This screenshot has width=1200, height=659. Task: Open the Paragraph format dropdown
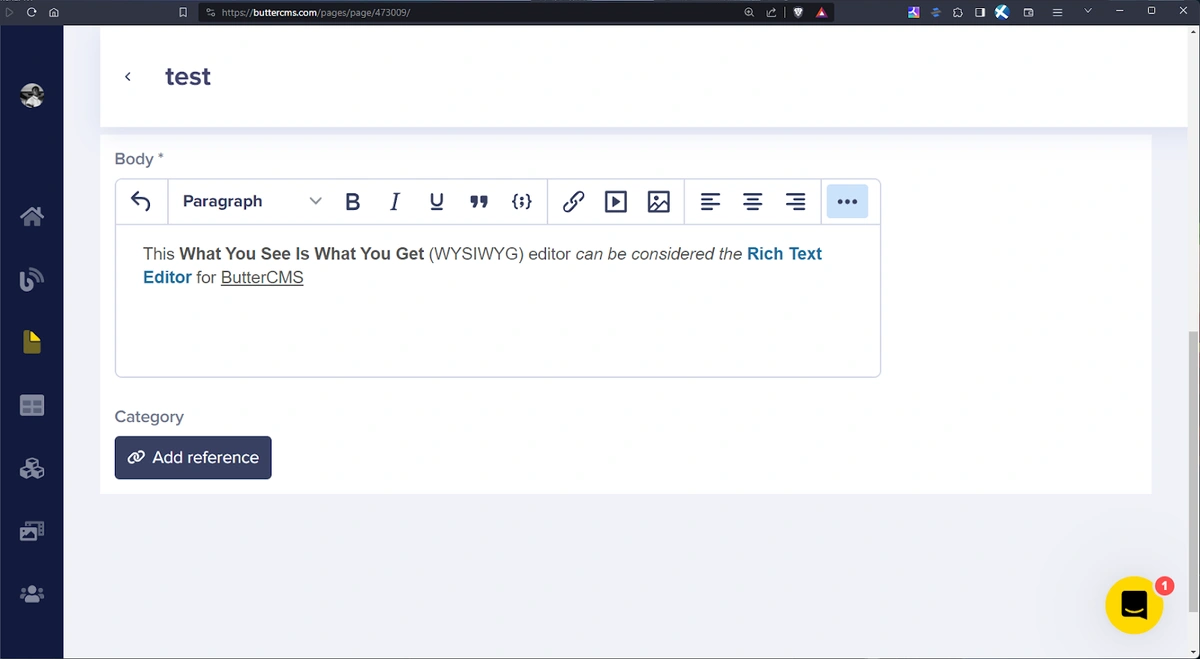pos(251,202)
